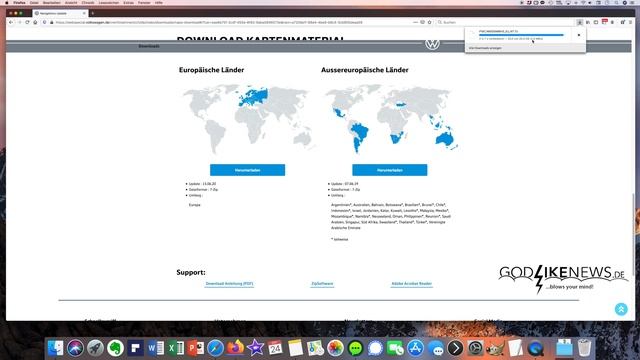Viewport: 640px width, 360px height.
Task: Open Safari in the dock
Action: tap(216, 348)
